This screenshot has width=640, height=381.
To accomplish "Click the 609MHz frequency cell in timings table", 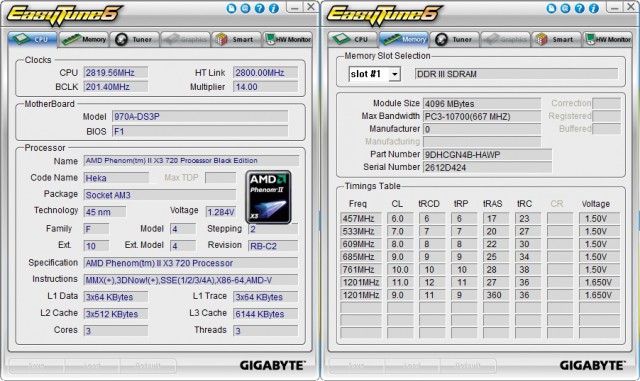I will [x=361, y=244].
